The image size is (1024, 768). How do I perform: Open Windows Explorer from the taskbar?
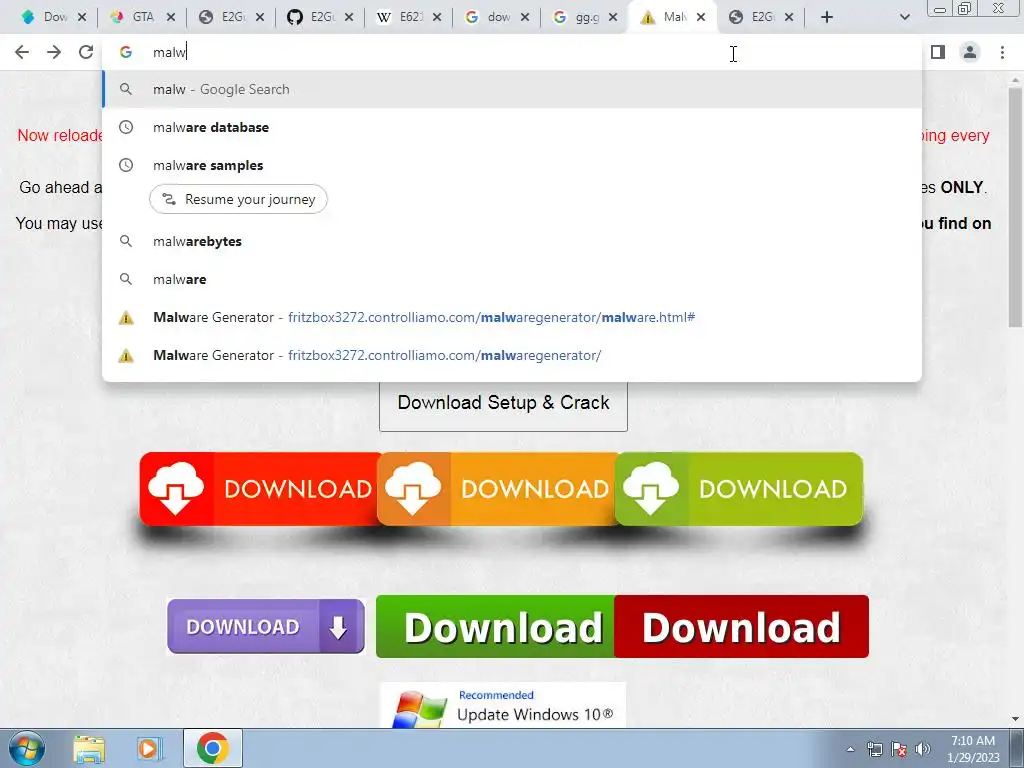[89, 749]
